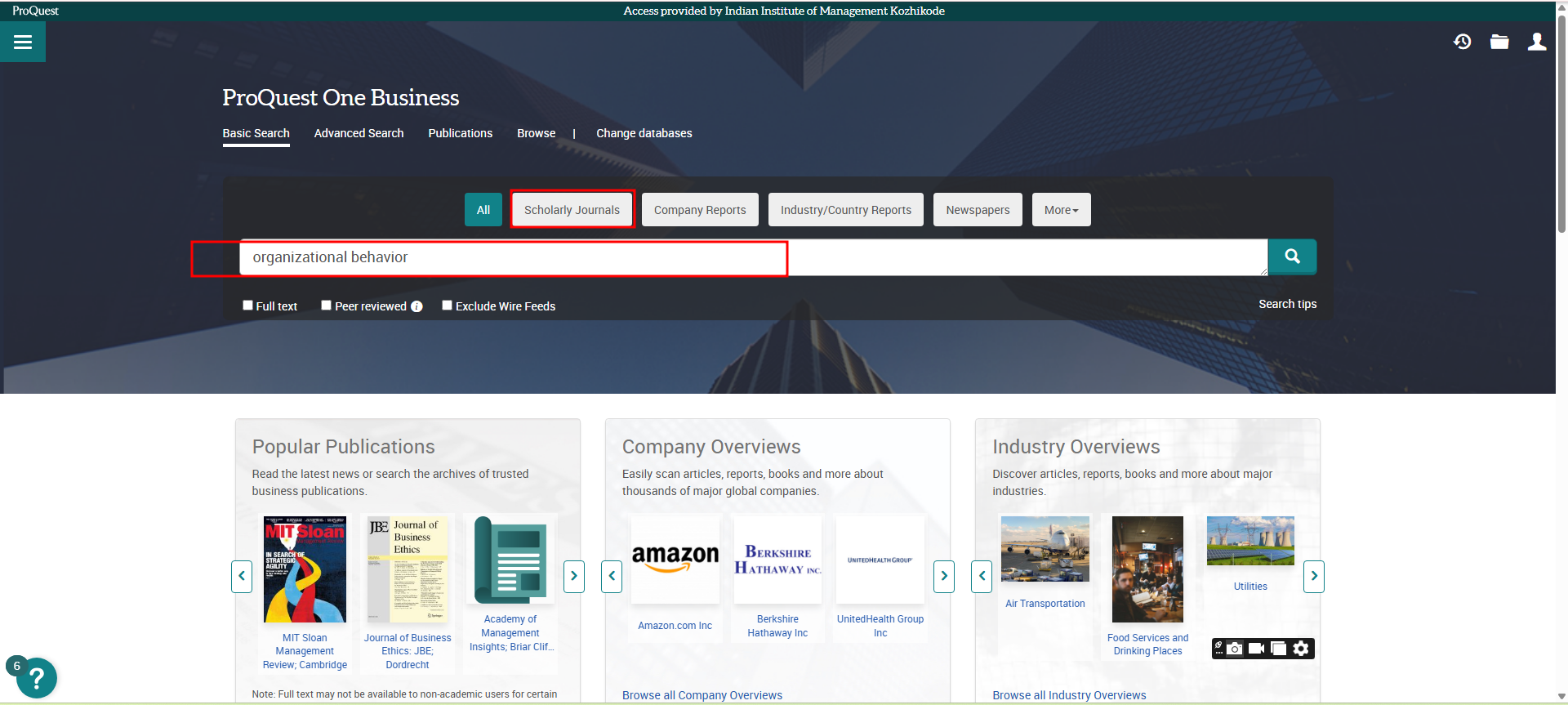
Task: Open the hamburger navigation menu
Action: coord(23,42)
